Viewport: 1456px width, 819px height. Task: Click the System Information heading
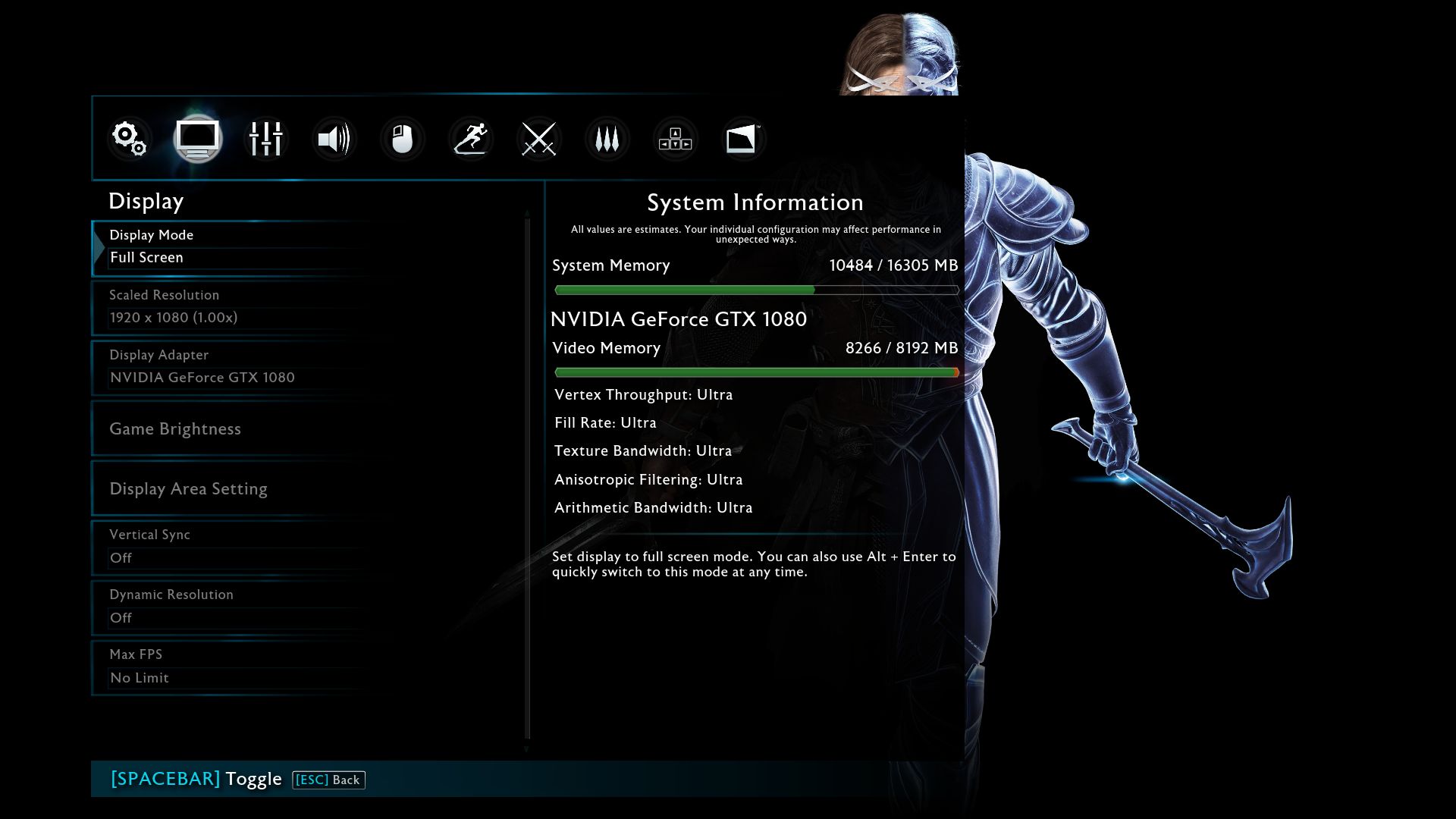point(755,202)
